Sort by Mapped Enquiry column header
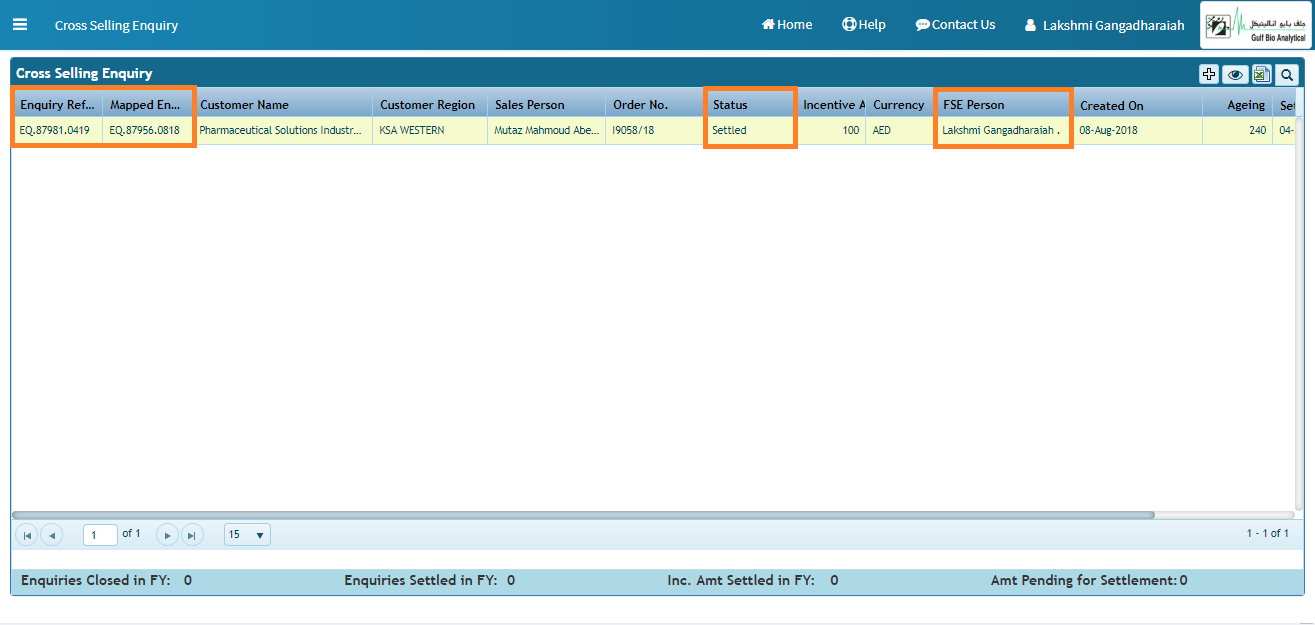 tap(147, 105)
